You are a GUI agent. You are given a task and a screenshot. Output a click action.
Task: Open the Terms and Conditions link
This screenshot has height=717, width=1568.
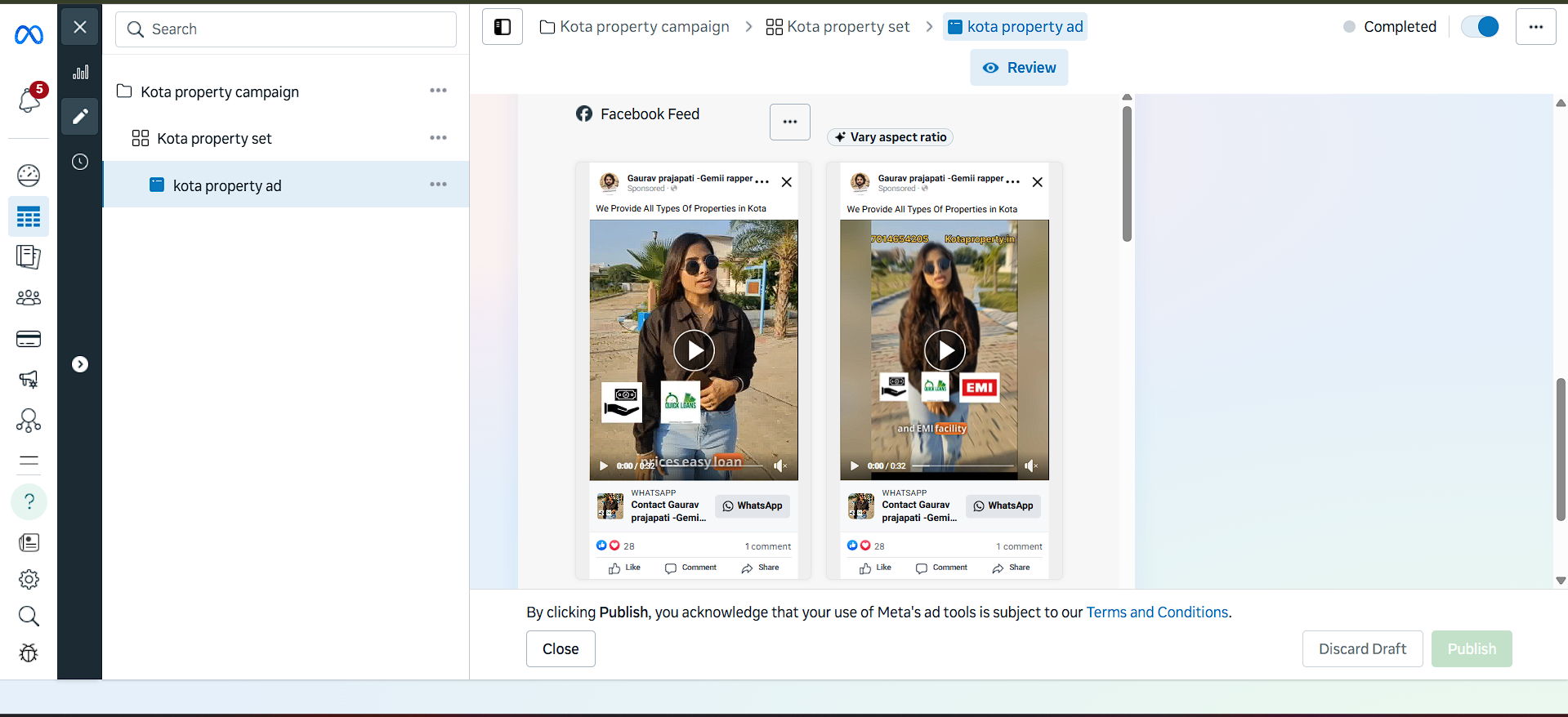point(1157,612)
